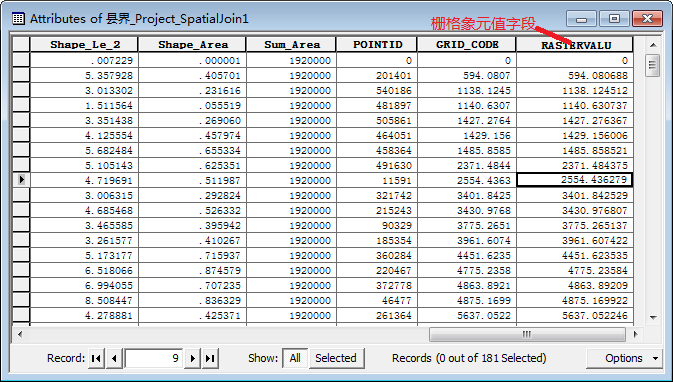Click the Sum_Area column header
This screenshot has height=382, width=673.
(x=291, y=45)
